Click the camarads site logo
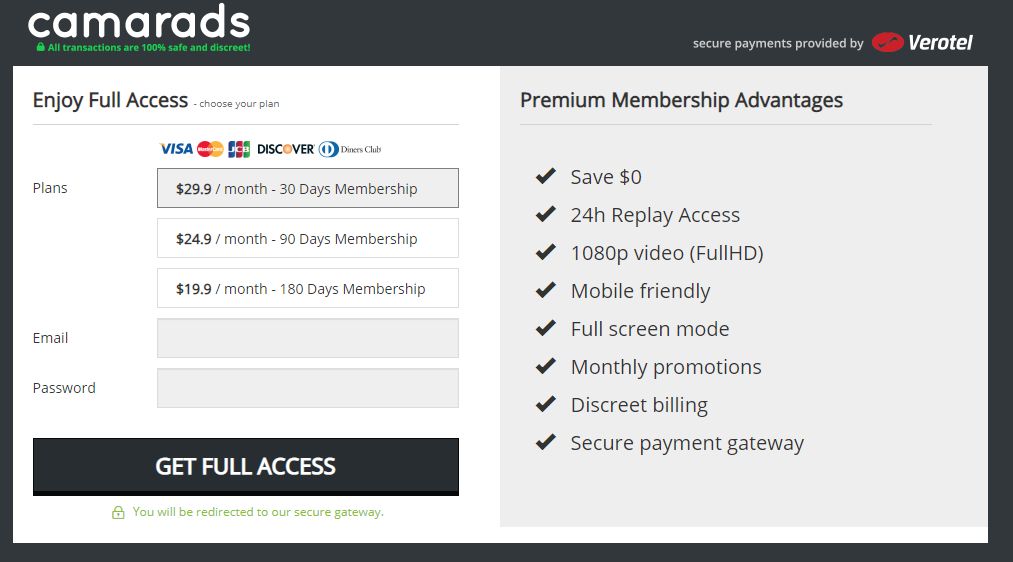Image resolution: width=1013 pixels, height=562 pixels. click(139, 22)
